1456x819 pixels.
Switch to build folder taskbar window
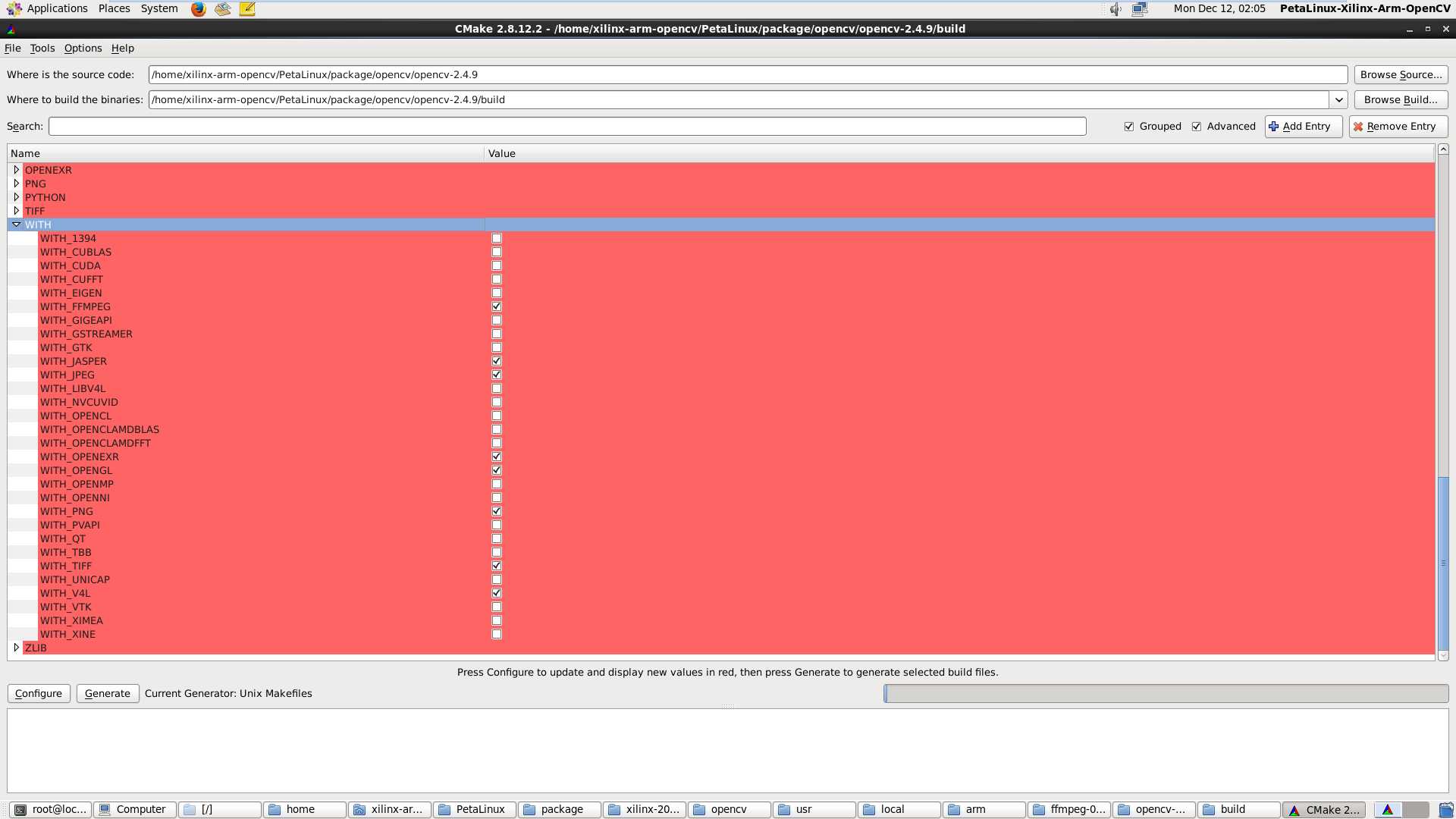1239,810
